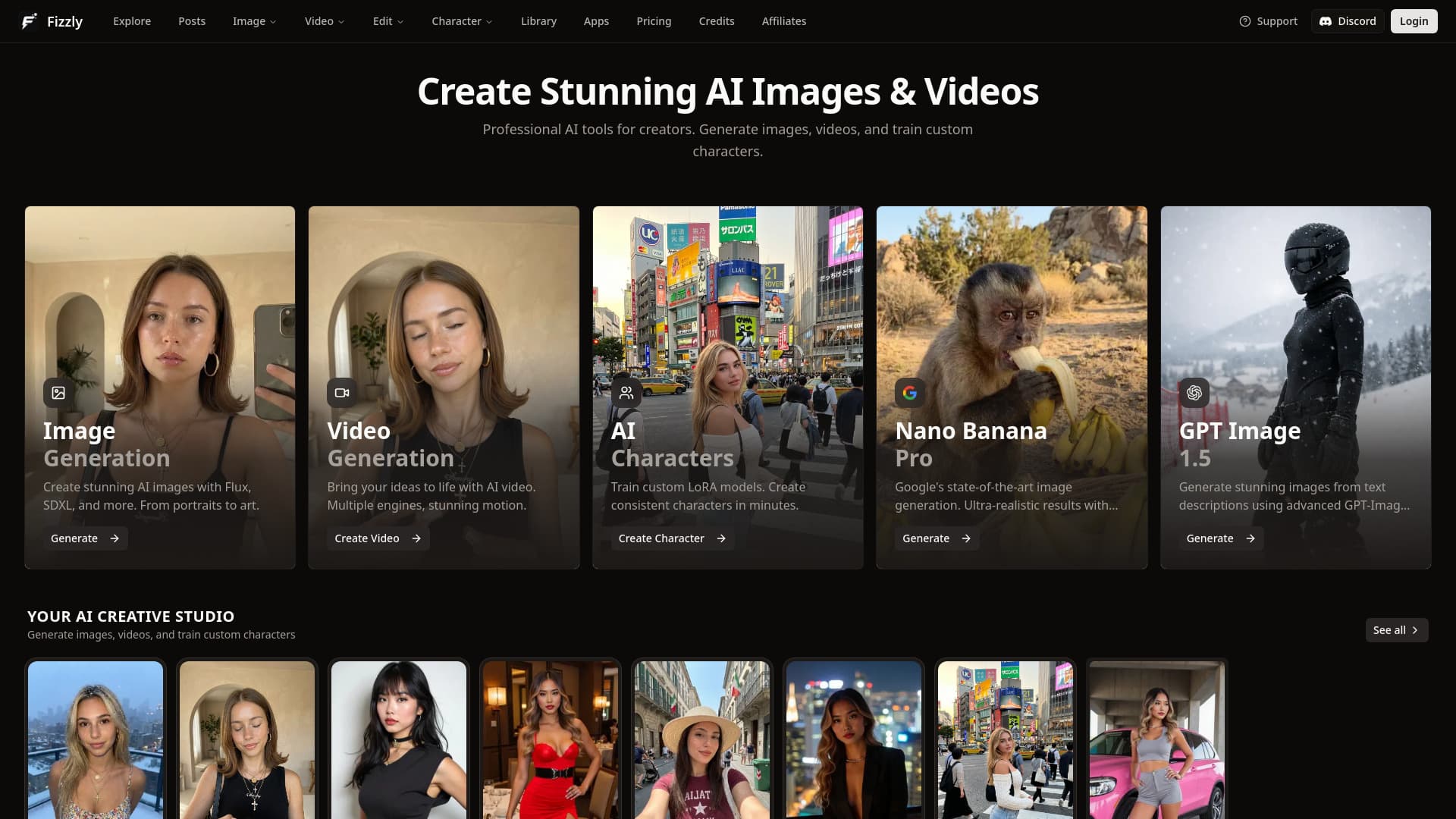Open the Pricing menu item
Image resolution: width=1456 pixels, height=819 pixels.
click(x=654, y=21)
